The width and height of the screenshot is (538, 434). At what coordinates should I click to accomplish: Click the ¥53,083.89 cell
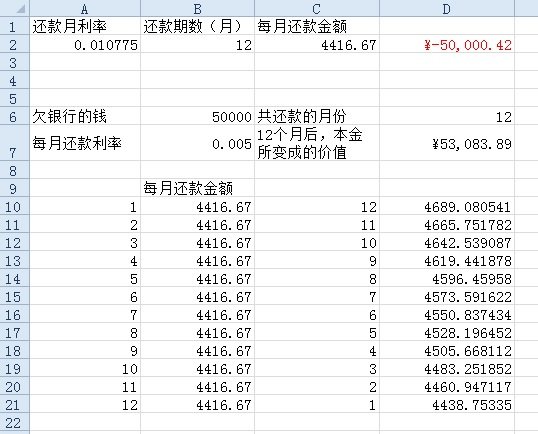pyautogui.click(x=447, y=143)
